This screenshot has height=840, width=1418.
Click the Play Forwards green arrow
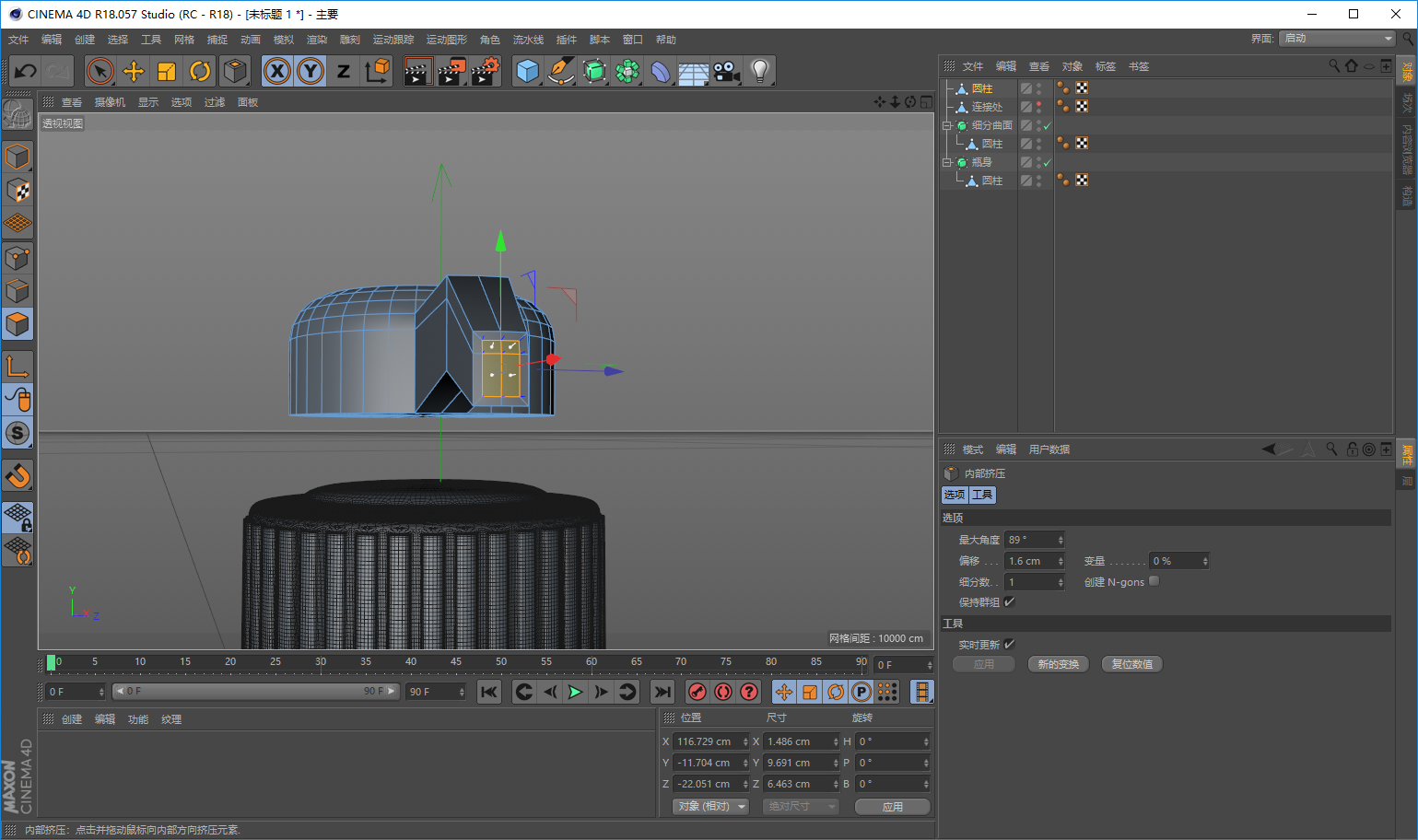pos(575,692)
